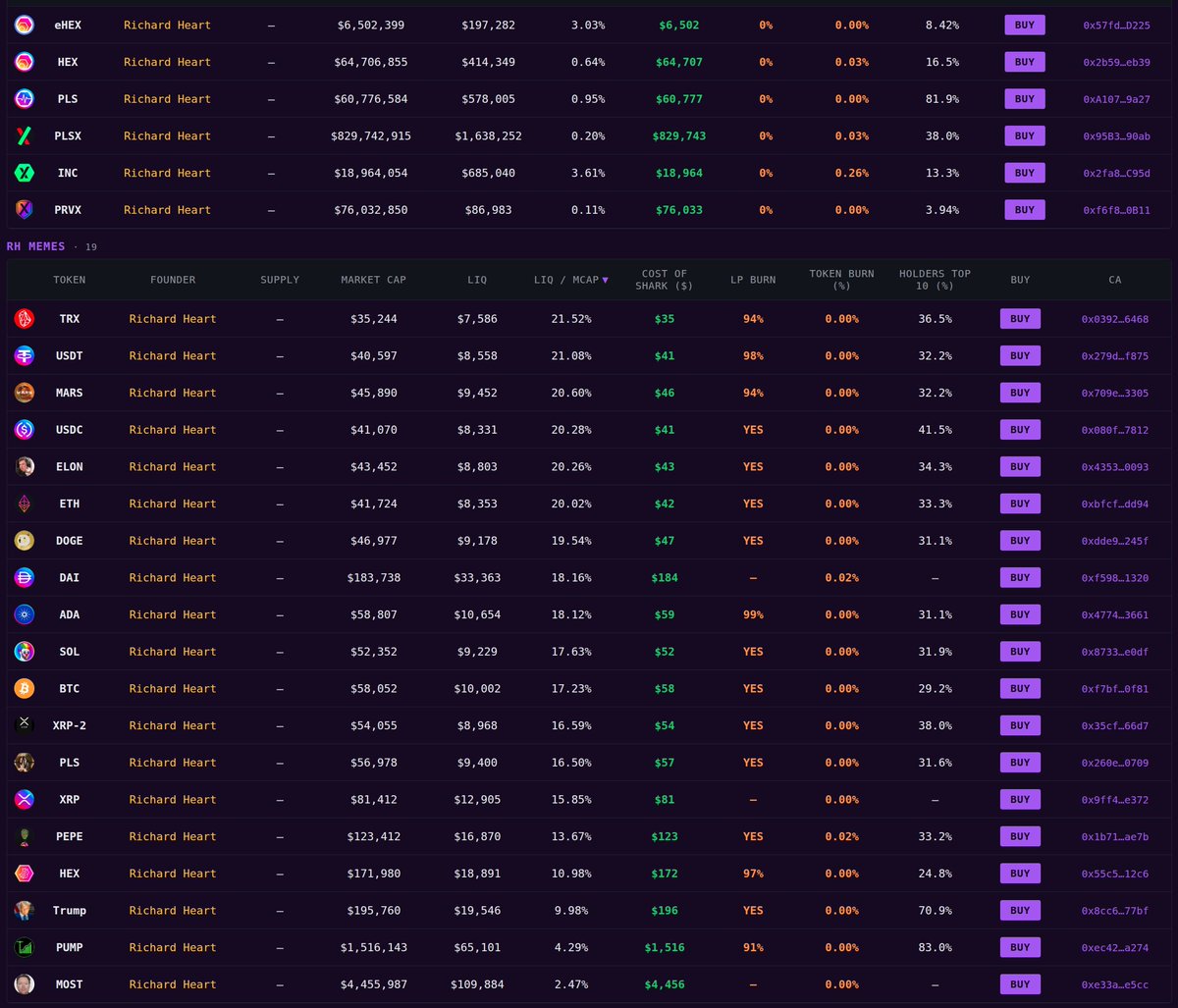1178x1008 pixels.
Task: Open contract address 0x57fd…D225
Action: pyautogui.click(x=1116, y=26)
